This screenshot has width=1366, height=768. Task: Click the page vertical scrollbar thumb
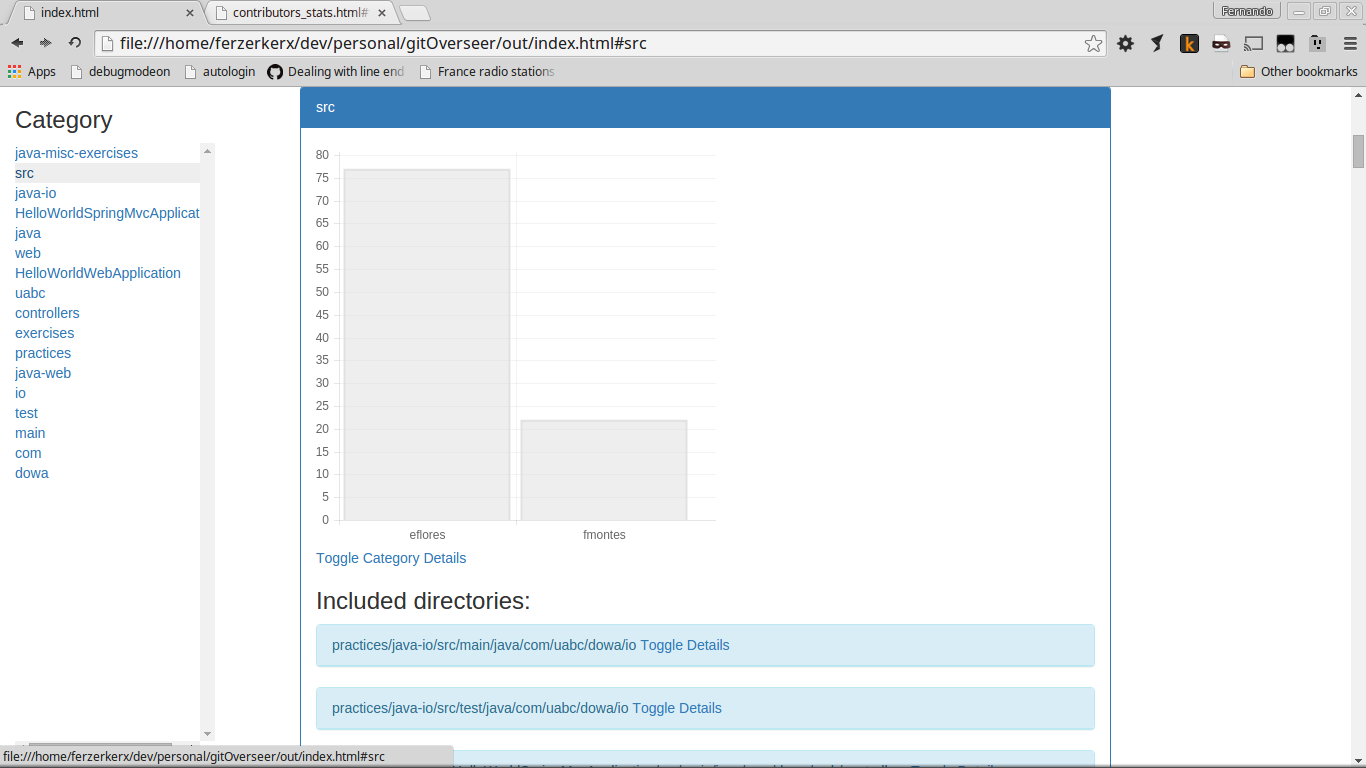pos(1358,151)
